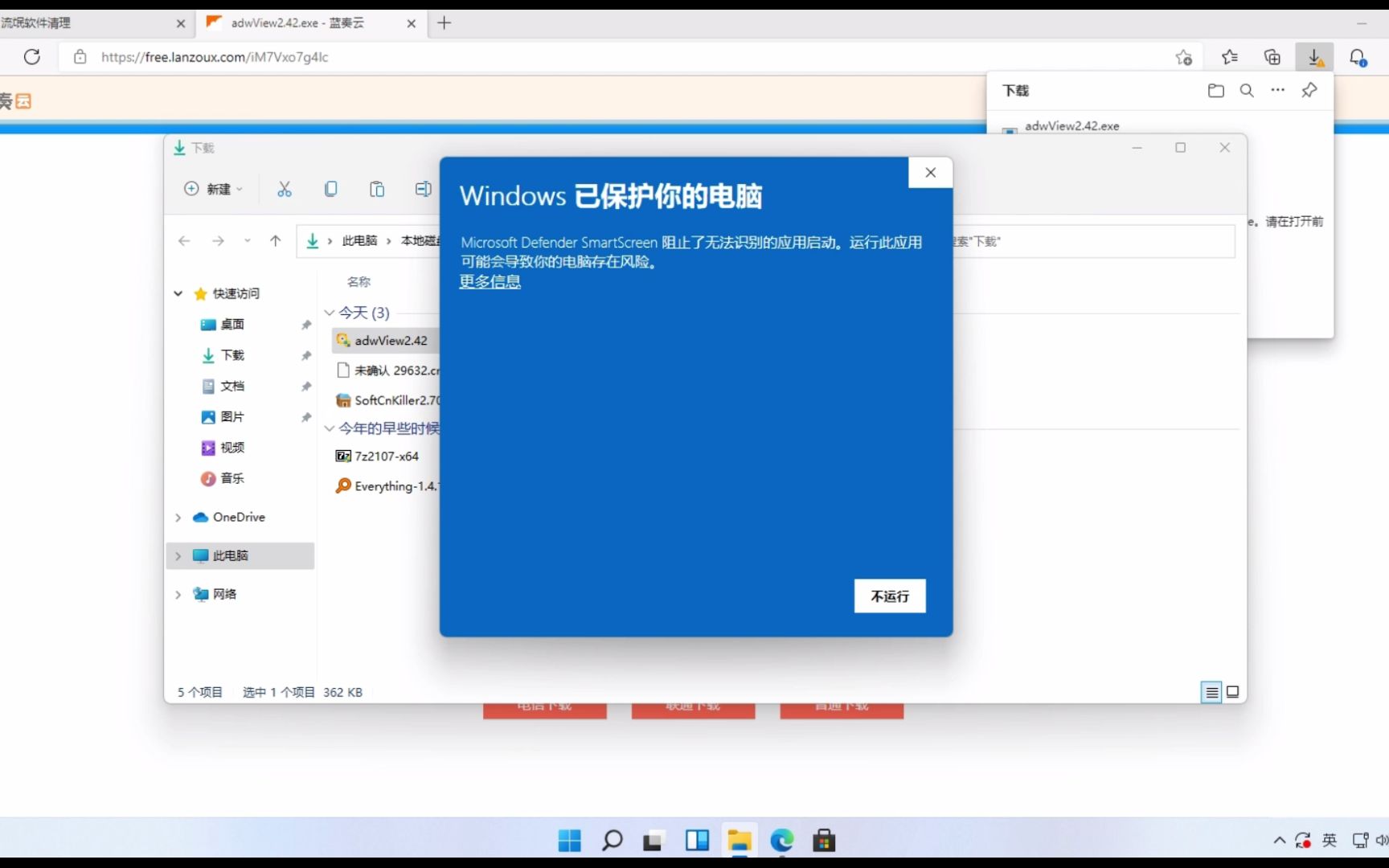Collapse the 今天 (3) file group
Viewport: 1389px width, 868px height.
pos(329,313)
